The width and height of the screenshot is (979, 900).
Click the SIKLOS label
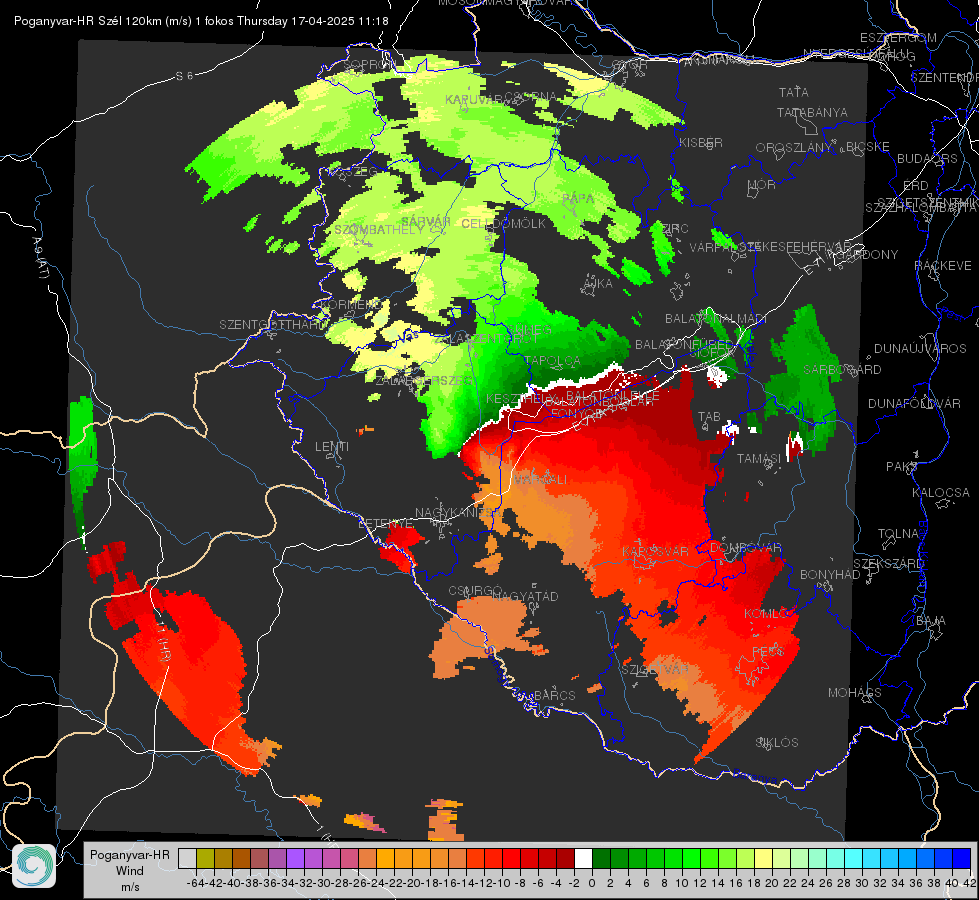tap(777, 743)
